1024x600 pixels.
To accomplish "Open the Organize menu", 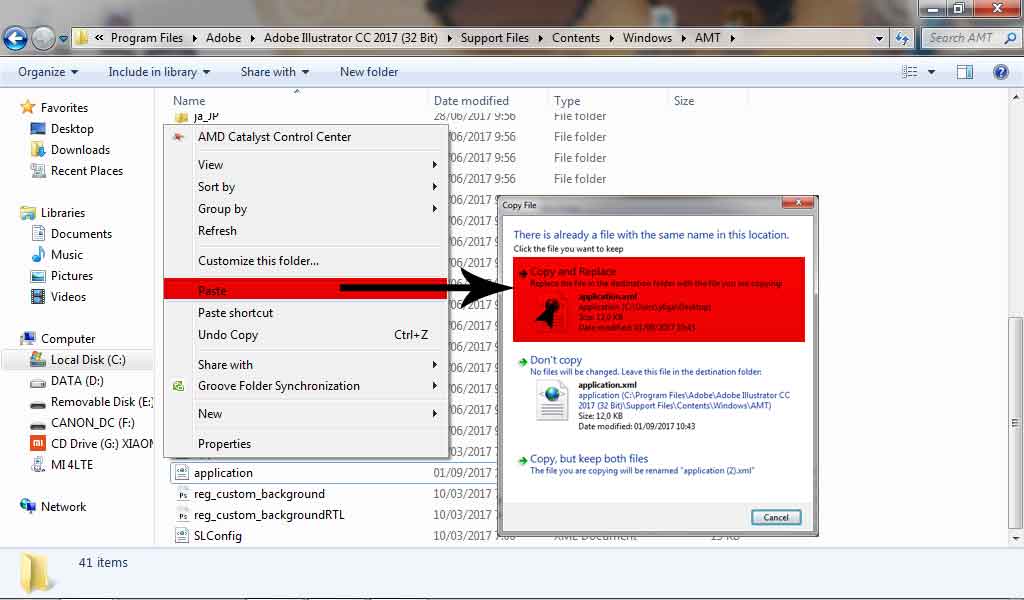I will pyautogui.click(x=48, y=72).
